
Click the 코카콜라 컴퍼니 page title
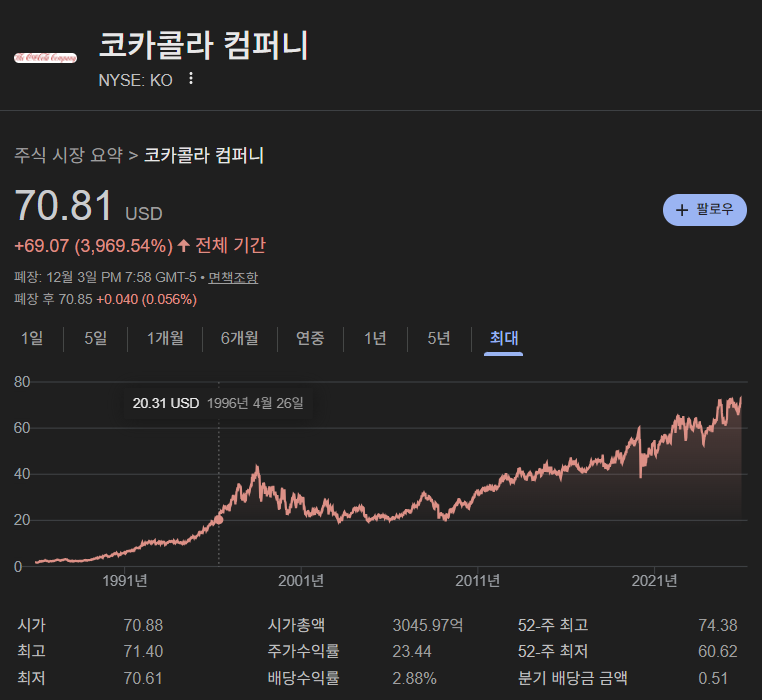(204, 45)
